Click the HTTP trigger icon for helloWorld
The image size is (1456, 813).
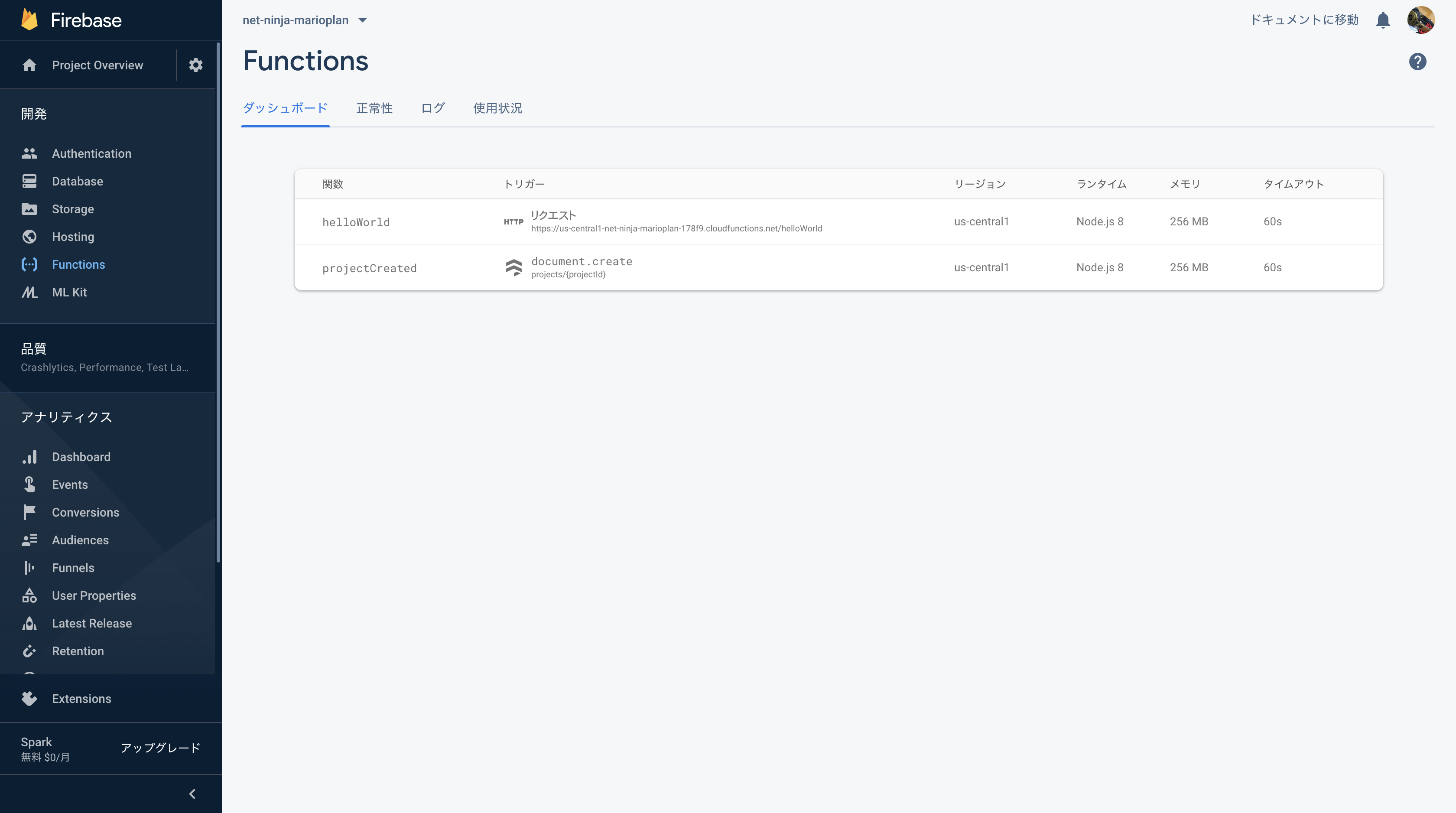(x=513, y=221)
